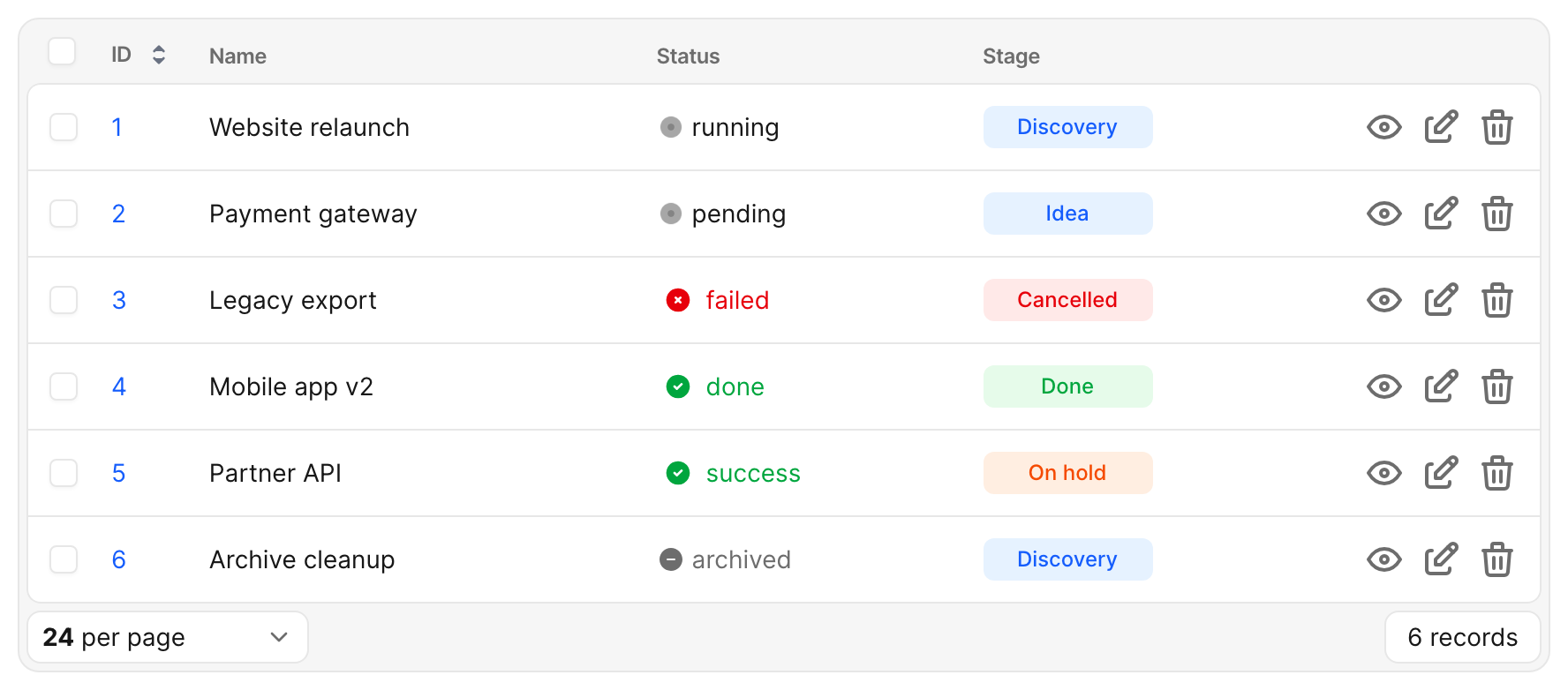Sort table by ID column arrows

[159, 55]
